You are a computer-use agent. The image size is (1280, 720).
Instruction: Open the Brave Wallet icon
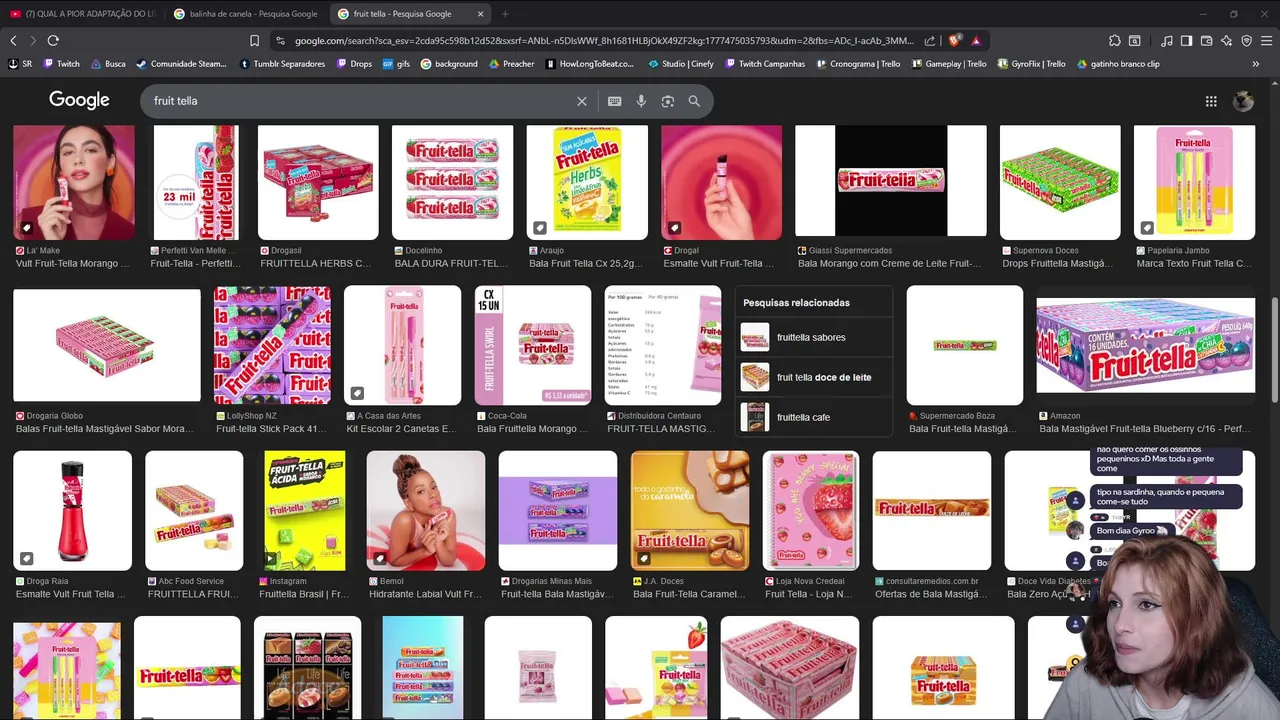[1206, 41]
